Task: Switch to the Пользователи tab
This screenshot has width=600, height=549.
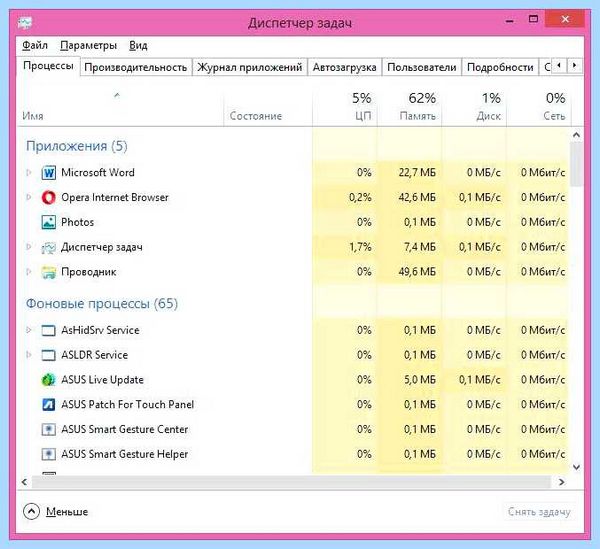Action: coord(422,67)
